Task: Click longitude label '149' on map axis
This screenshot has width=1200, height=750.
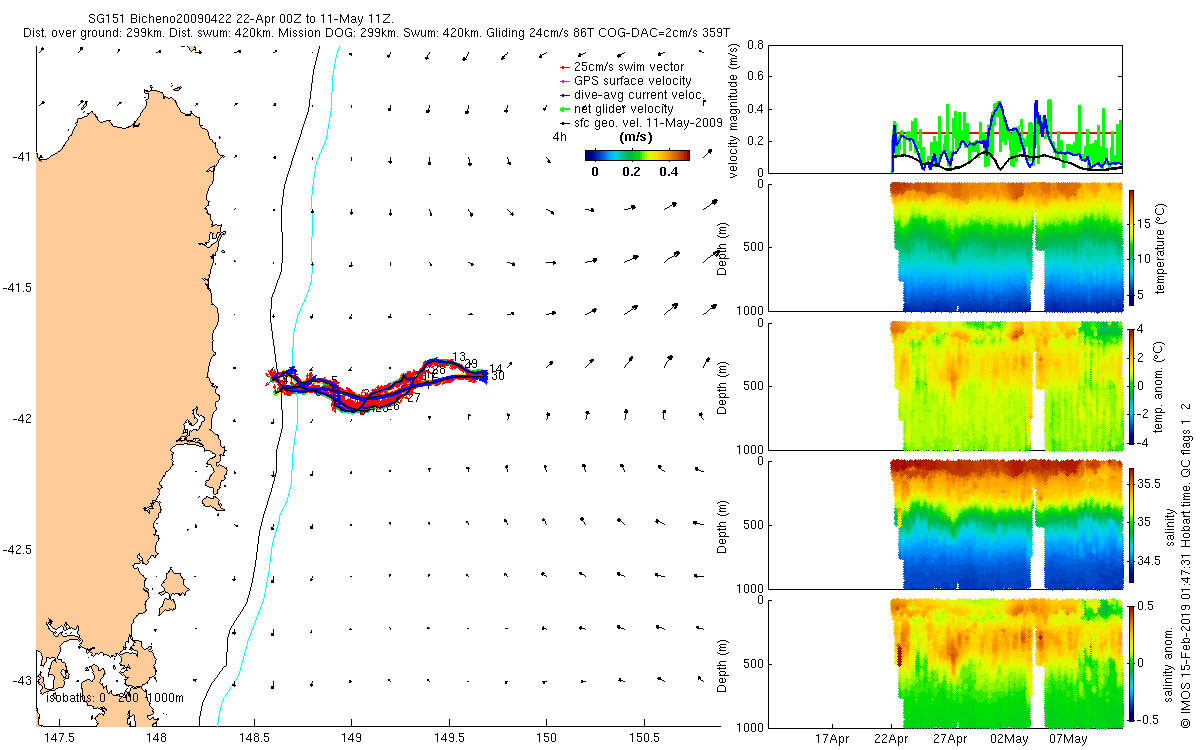Action: click(351, 738)
